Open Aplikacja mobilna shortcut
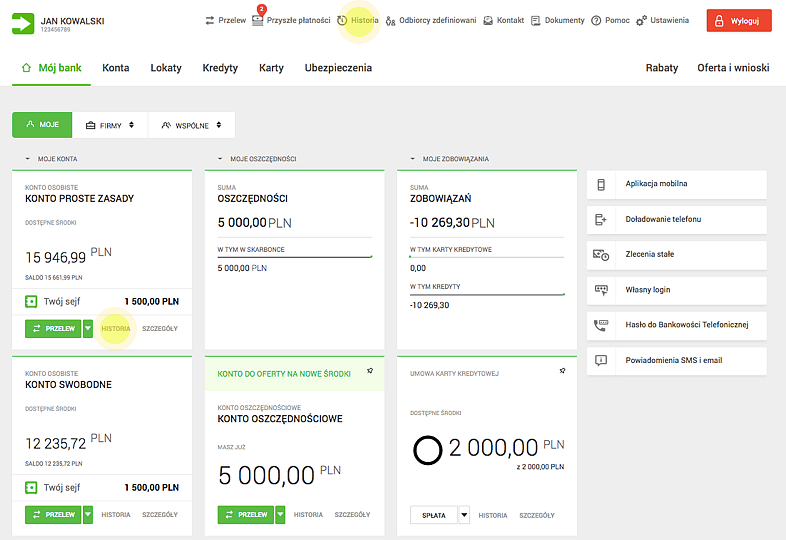This screenshot has width=786, height=540. point(677,184)
